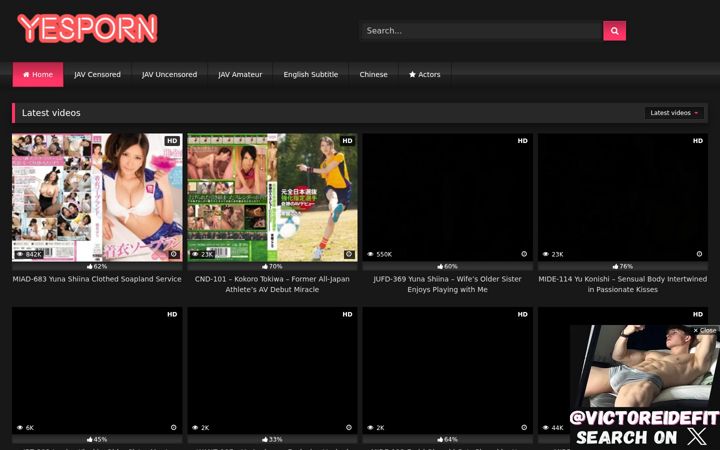
Task: Click the thumbs-up 76% rating bar
Action: (623, 266)
